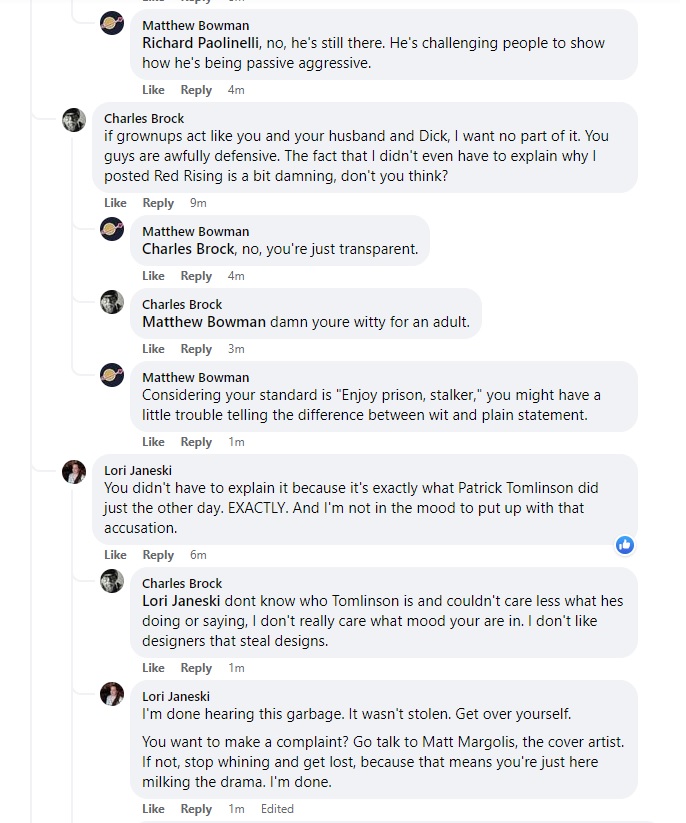Image resolution: width=686 pixels, height=823 pixels.
Task: Click Matthew Bowman's avatar on 'Enjoy prison' reply
Action: (x=112, y=376)
